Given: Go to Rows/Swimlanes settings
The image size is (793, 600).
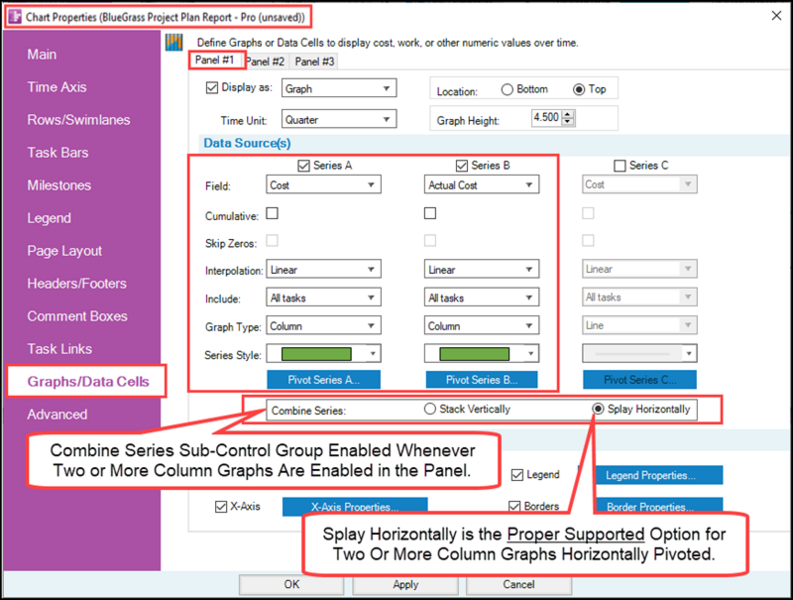Looking at the screenshot, I should tap(78, 120).
